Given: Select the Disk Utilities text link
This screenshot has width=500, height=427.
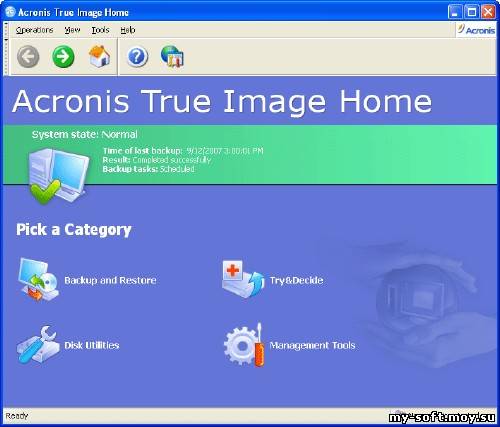Looking at the screenshot, I should [x=92, y=345].
